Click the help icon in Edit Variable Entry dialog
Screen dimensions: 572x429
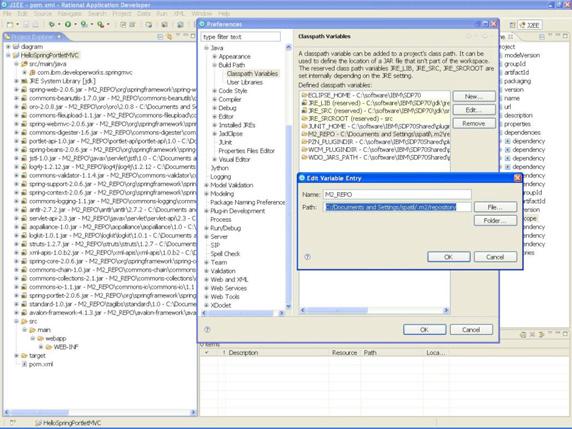(x=308, y=257)
